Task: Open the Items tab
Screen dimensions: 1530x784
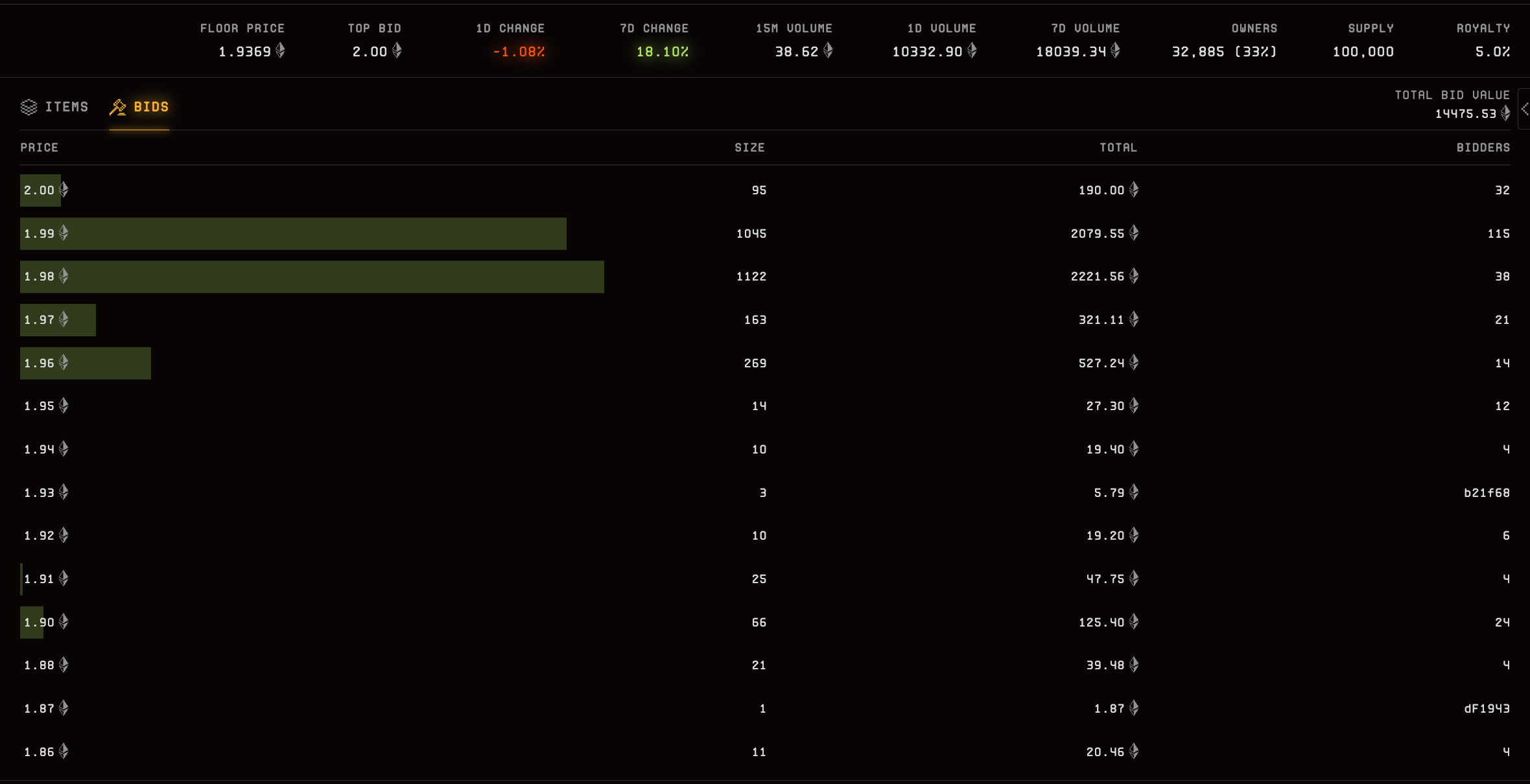Action: 66,107
